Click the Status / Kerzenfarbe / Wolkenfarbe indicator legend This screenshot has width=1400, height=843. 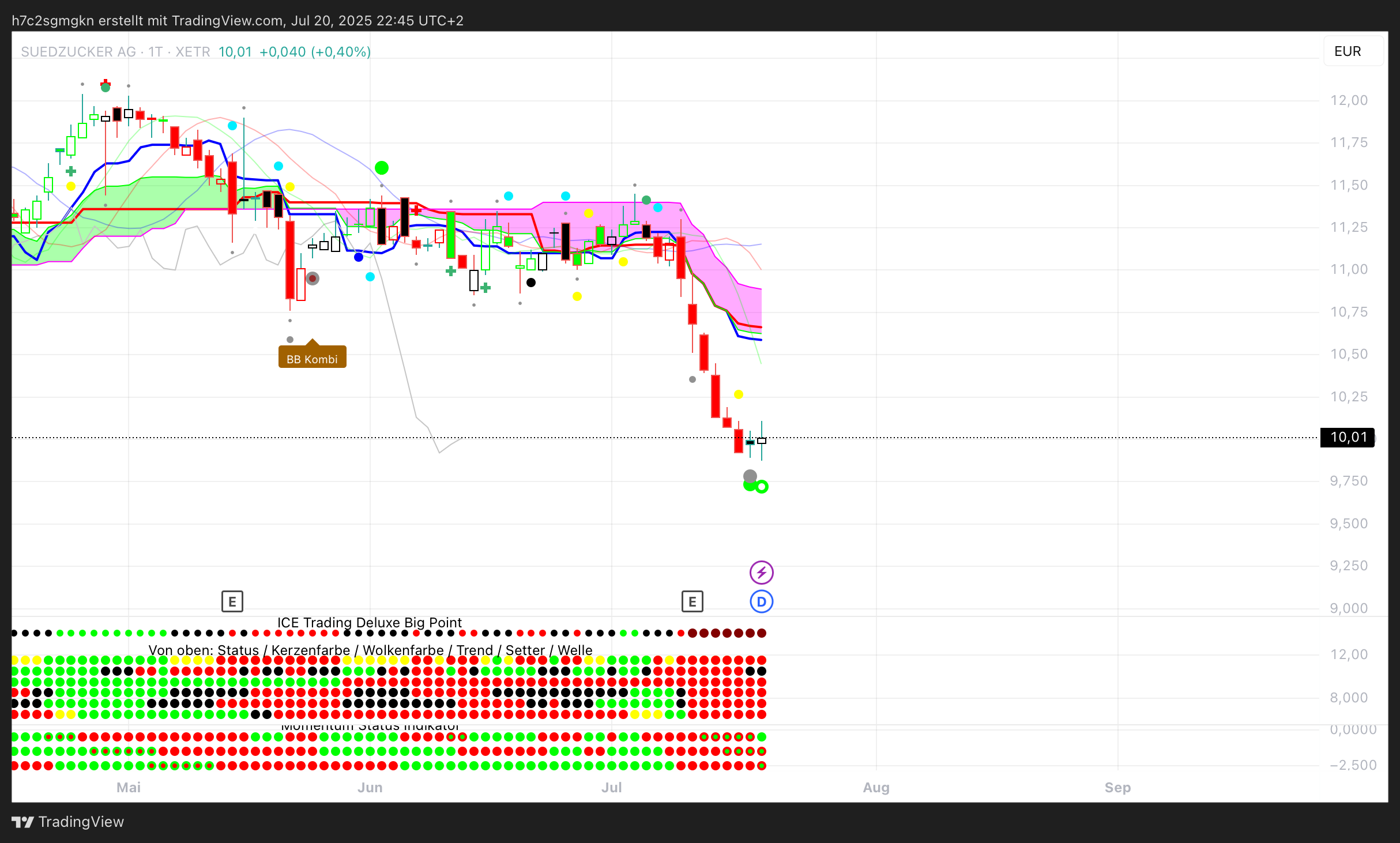370,650
